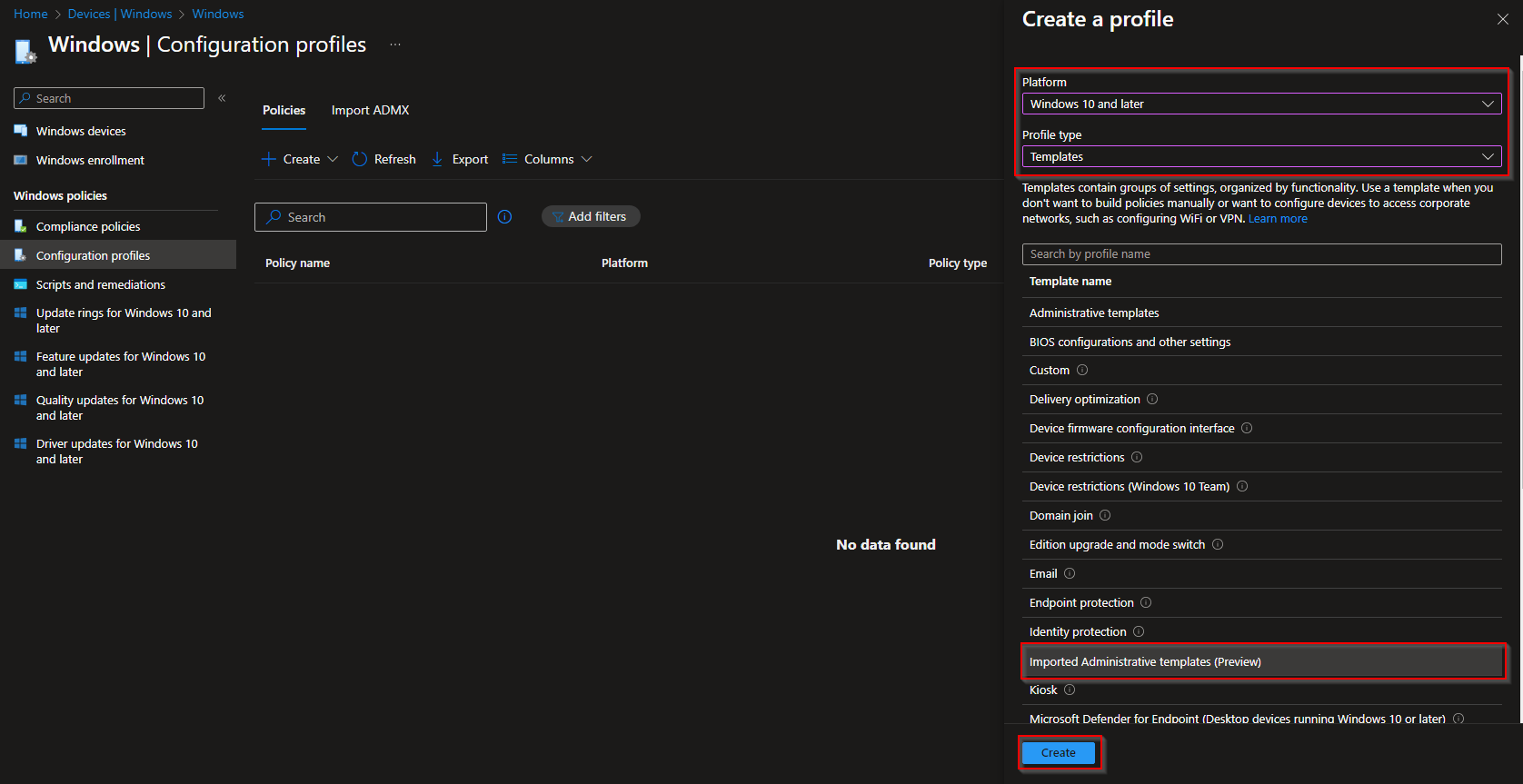Image resolution: width=1523 pixels, height=784 pixels.
Task: Click the info icon beside Email template
Action: pos(1070,573)
